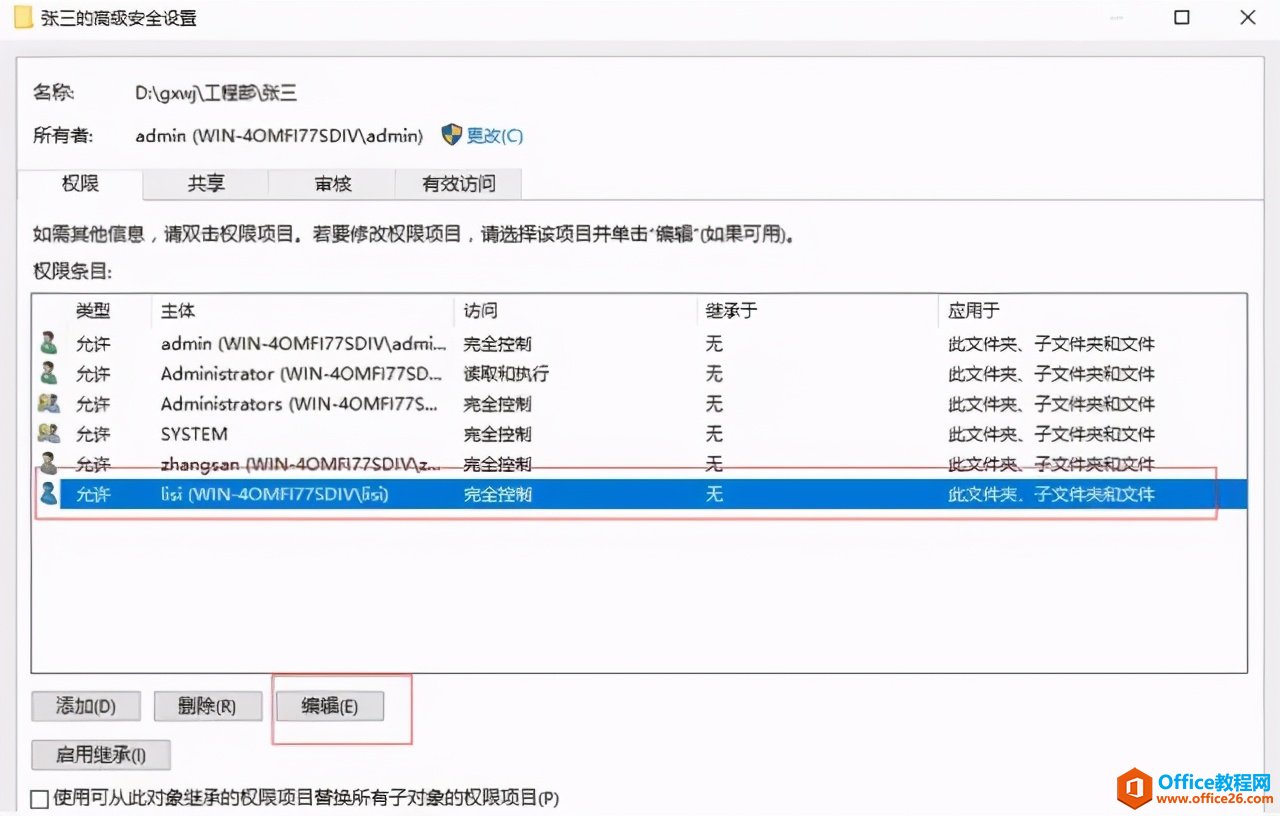Click the 添加(D) button

86,706
